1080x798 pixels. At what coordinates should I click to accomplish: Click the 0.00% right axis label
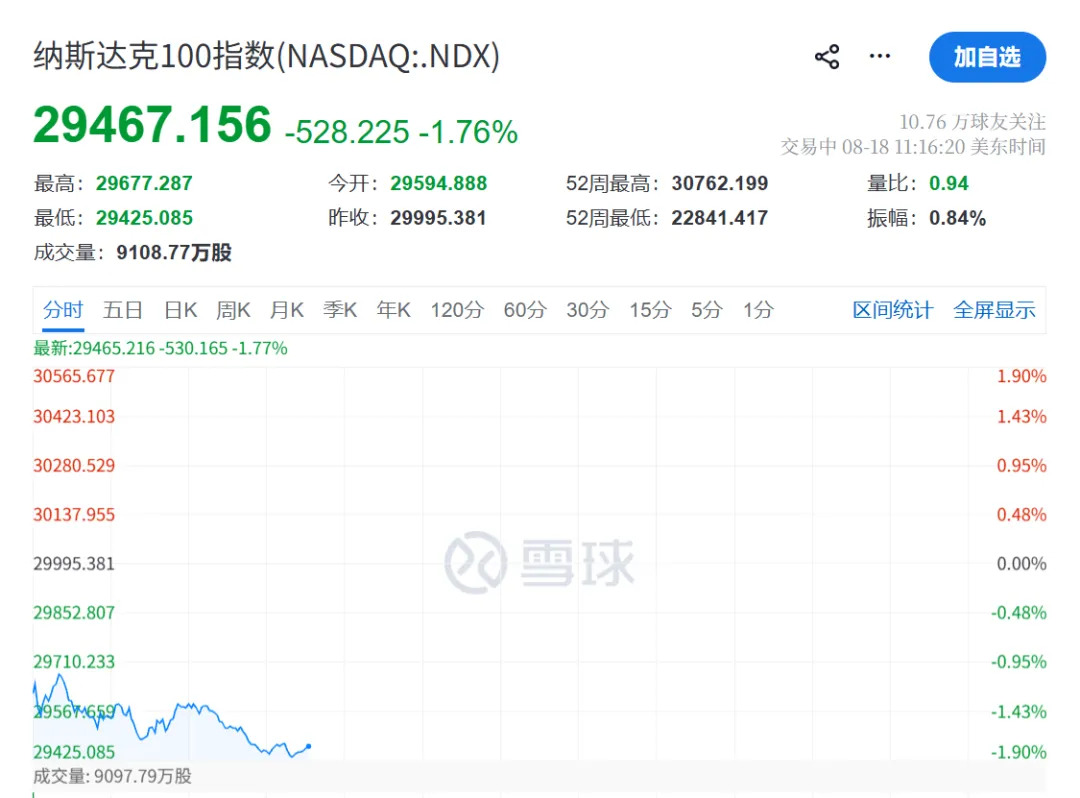point(1021,564)
